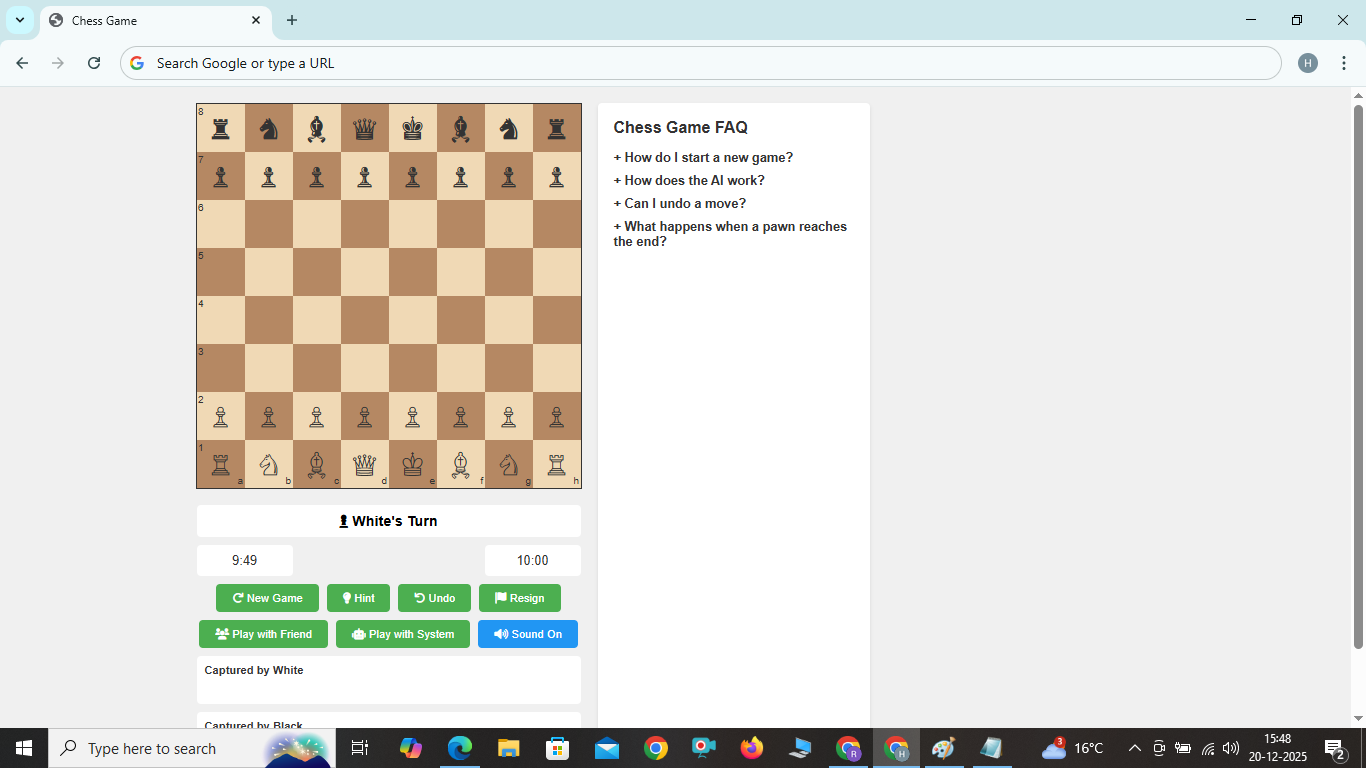The height and width of the screenshot is (768, 1366).
Task: Select the white king on e1
Action: (412, 464)
